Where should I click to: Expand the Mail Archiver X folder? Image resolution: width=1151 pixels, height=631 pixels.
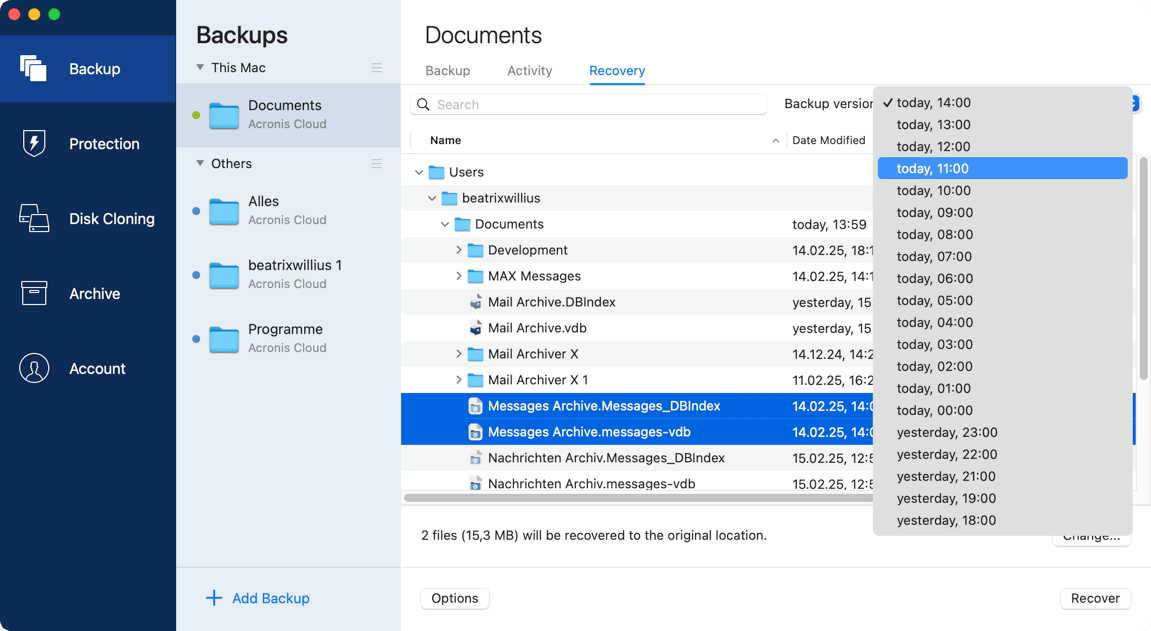[x=459, y=354]
